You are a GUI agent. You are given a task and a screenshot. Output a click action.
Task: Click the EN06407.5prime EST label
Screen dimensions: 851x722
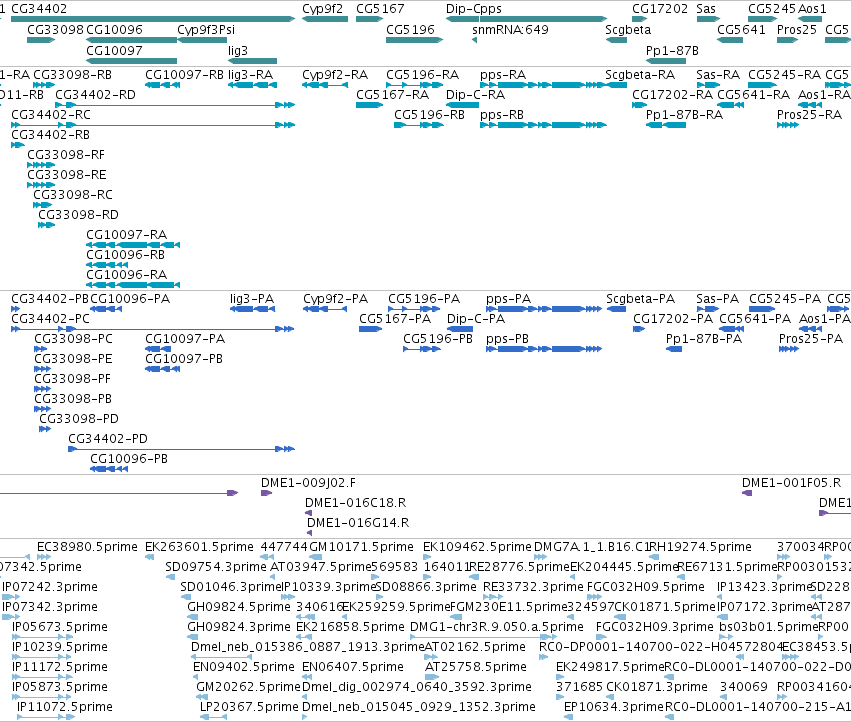tap(353, 667)
